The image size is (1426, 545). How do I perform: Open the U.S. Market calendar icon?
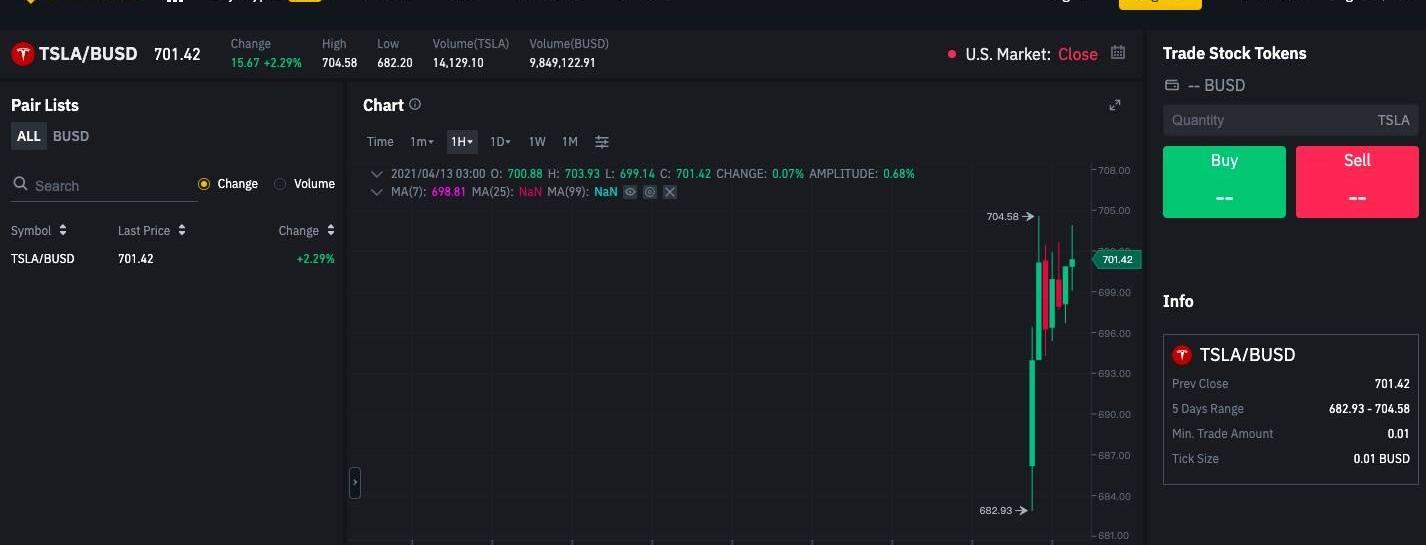click(x=1118, y=53)
